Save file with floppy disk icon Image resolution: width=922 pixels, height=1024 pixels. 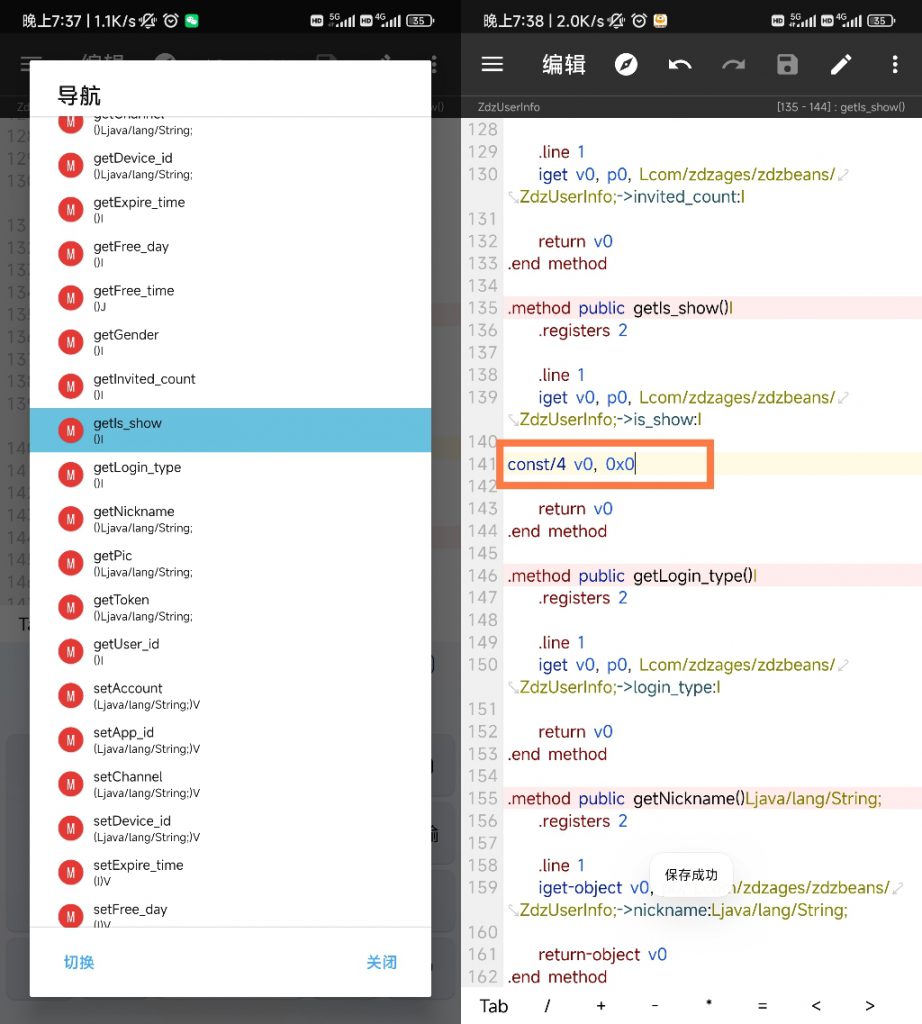coord(788,65)
